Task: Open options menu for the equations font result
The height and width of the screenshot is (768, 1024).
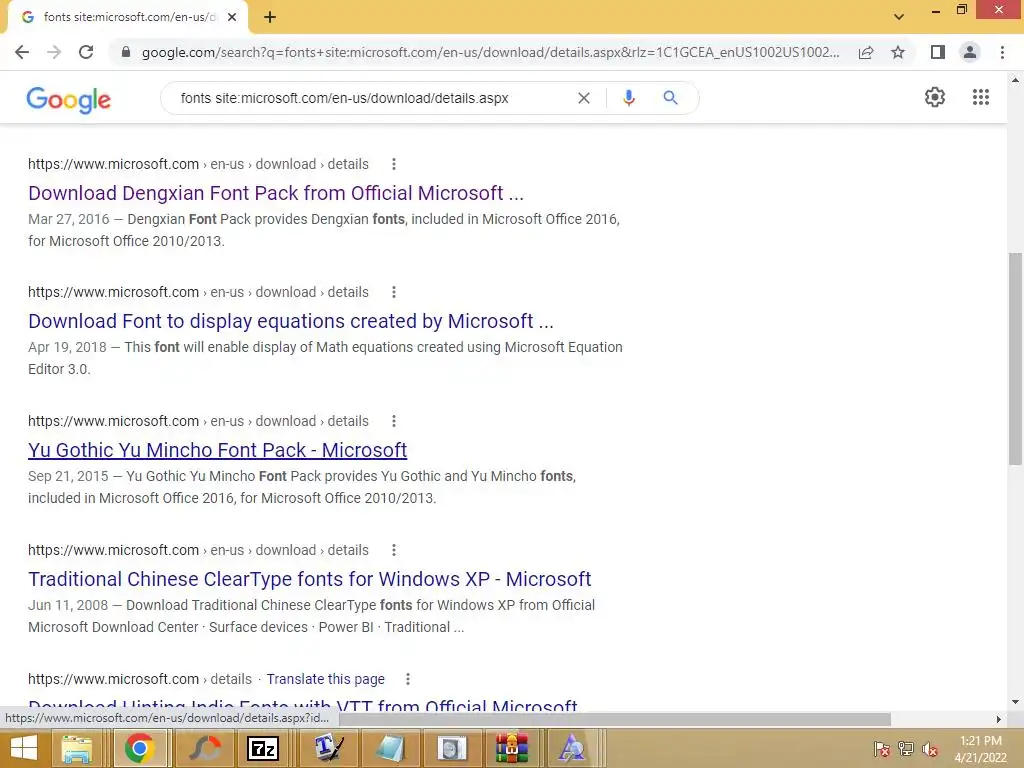Action: click(x=394, y=292)
